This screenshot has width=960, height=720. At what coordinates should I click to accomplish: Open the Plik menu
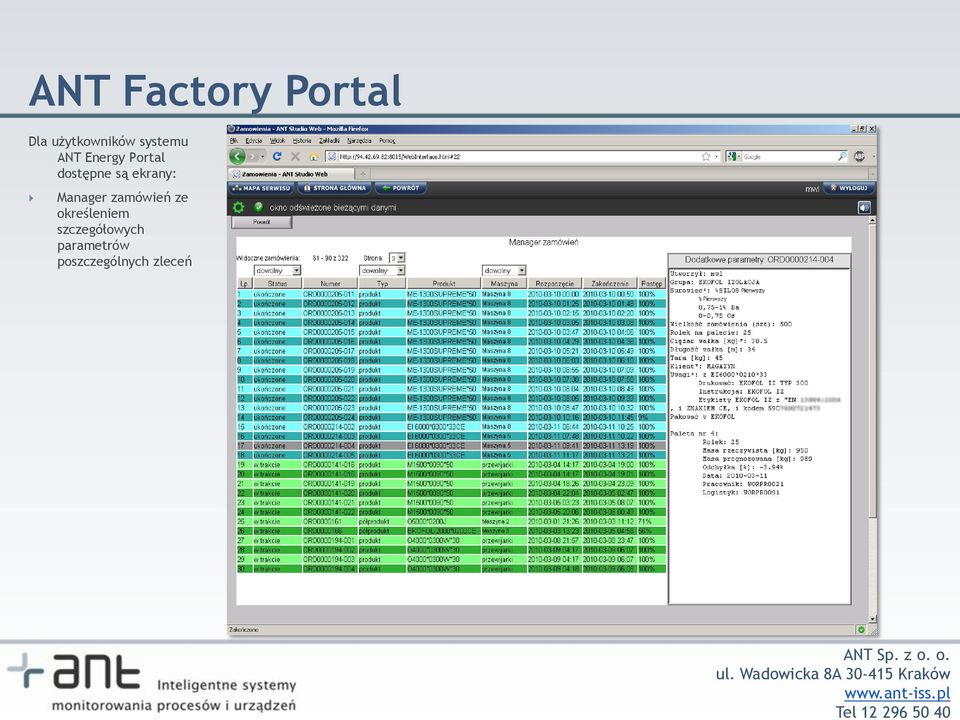[233, 140]
